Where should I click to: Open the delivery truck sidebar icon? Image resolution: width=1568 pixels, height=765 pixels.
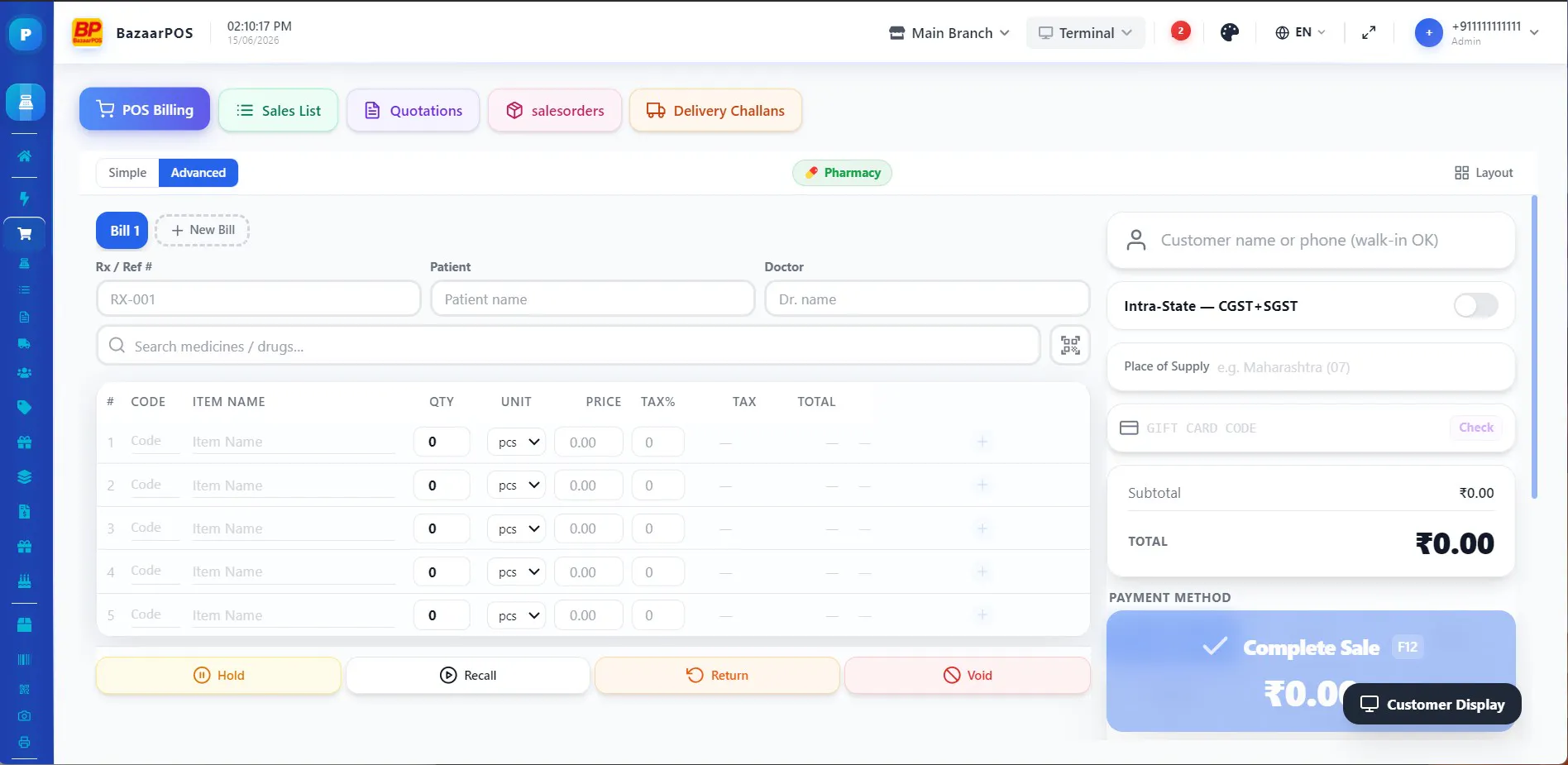pyautogui.click(x=25, y=343)
